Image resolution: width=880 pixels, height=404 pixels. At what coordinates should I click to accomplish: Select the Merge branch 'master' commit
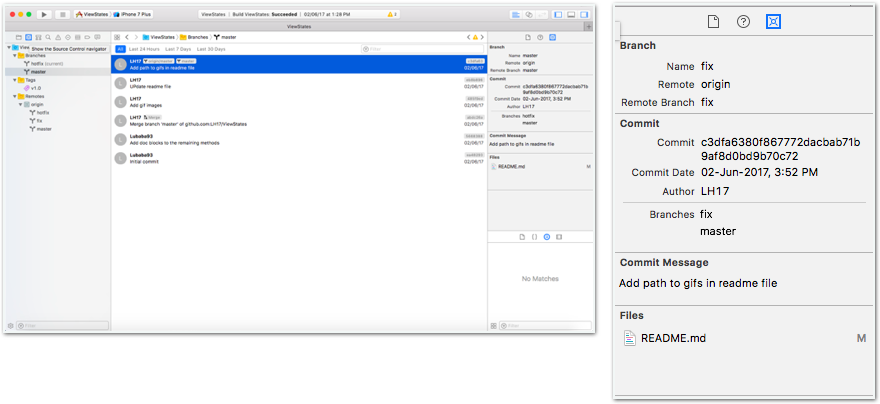[299, 121]
